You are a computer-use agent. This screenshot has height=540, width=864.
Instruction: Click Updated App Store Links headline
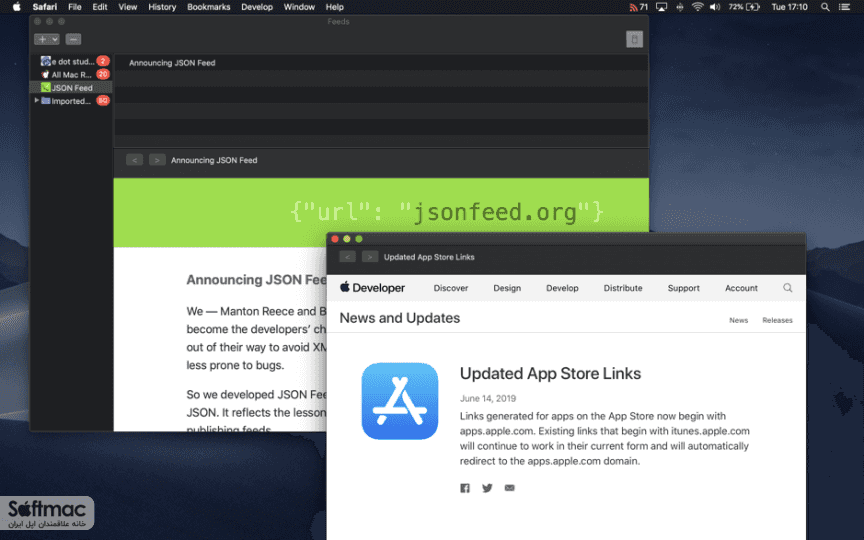[550, 374]
